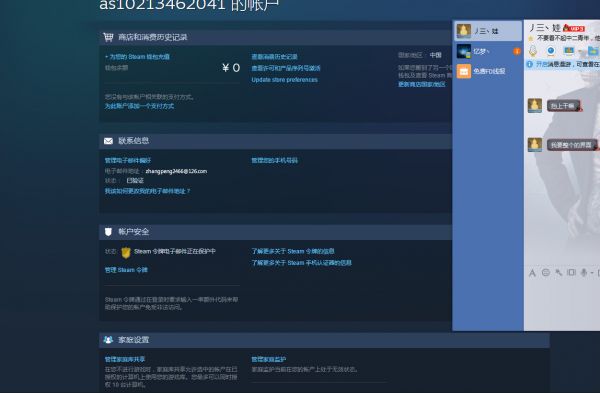Image resolution: width=600 pixels, height=393 pixels.
Task: Open link to view purchase history
Action: point(274,57)
